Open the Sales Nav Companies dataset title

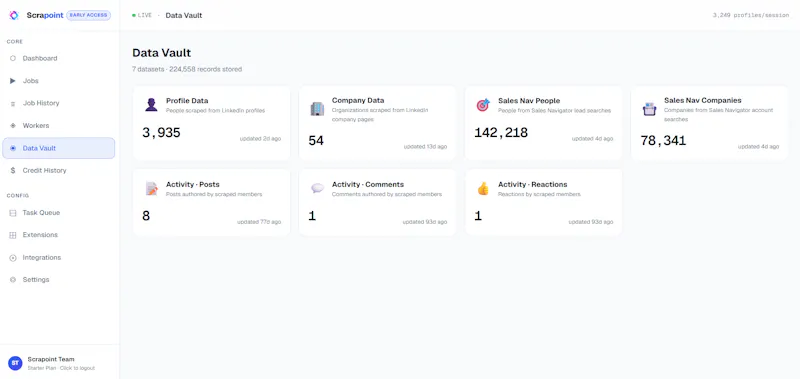(703, 100)
